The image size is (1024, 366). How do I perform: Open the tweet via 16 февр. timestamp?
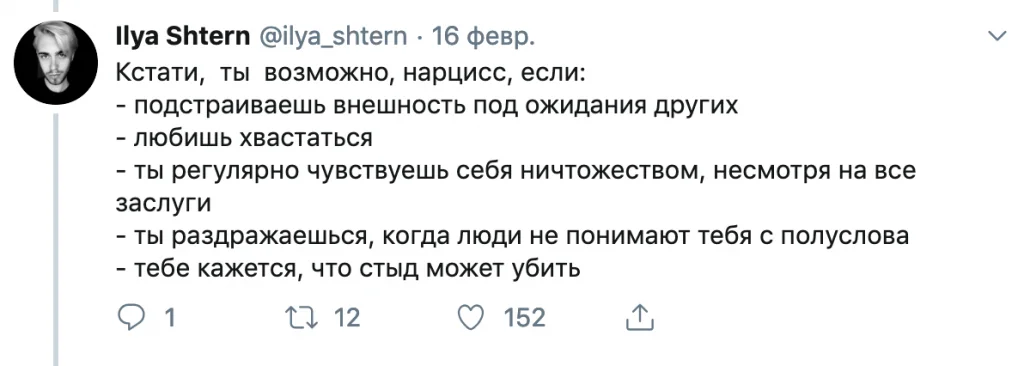tap(483, 38)
